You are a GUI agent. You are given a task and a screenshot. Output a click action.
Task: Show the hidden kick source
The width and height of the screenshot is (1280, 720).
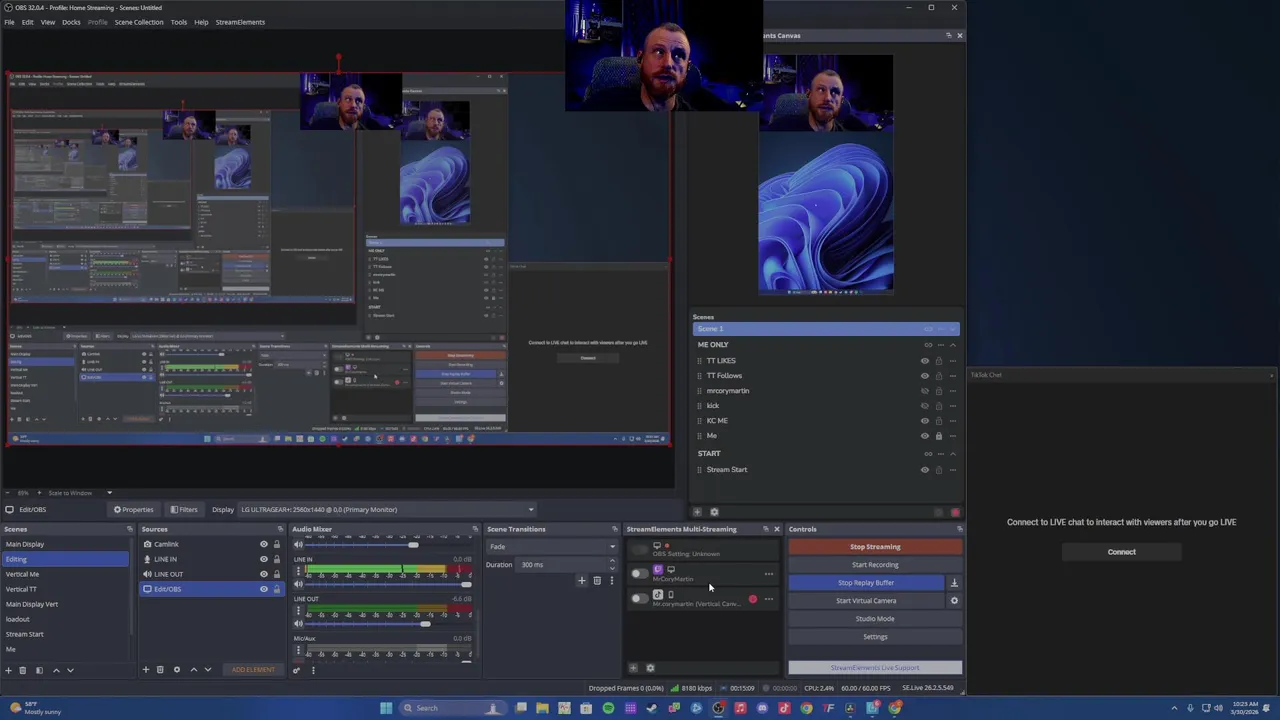click(925, 406)
